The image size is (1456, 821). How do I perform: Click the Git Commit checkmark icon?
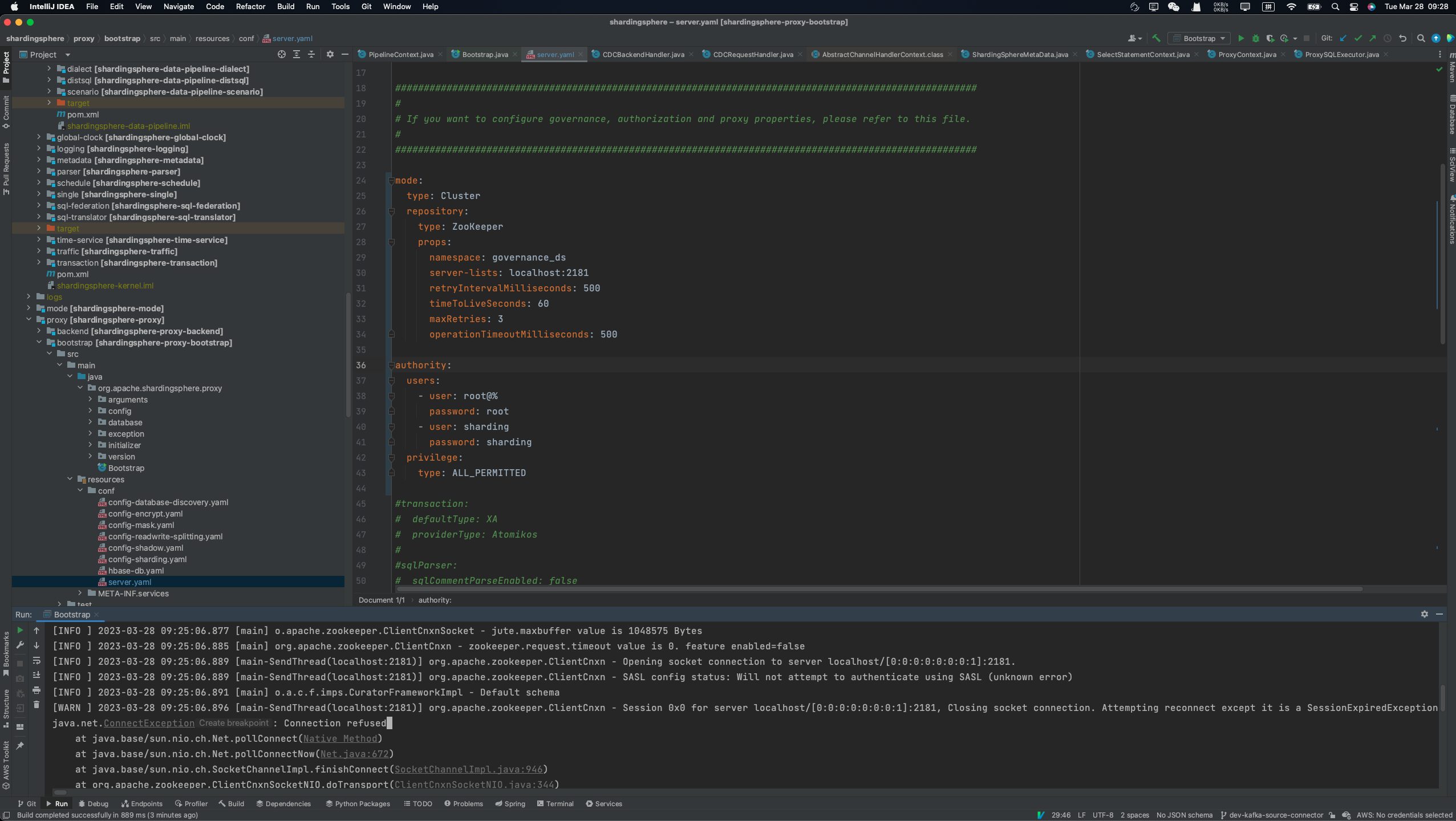coord(1358,38)
